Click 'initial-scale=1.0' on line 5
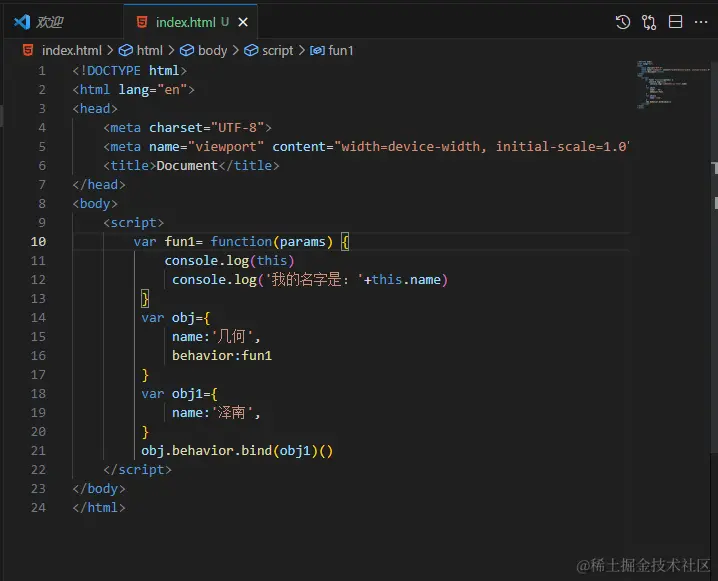 click(561, 147)
